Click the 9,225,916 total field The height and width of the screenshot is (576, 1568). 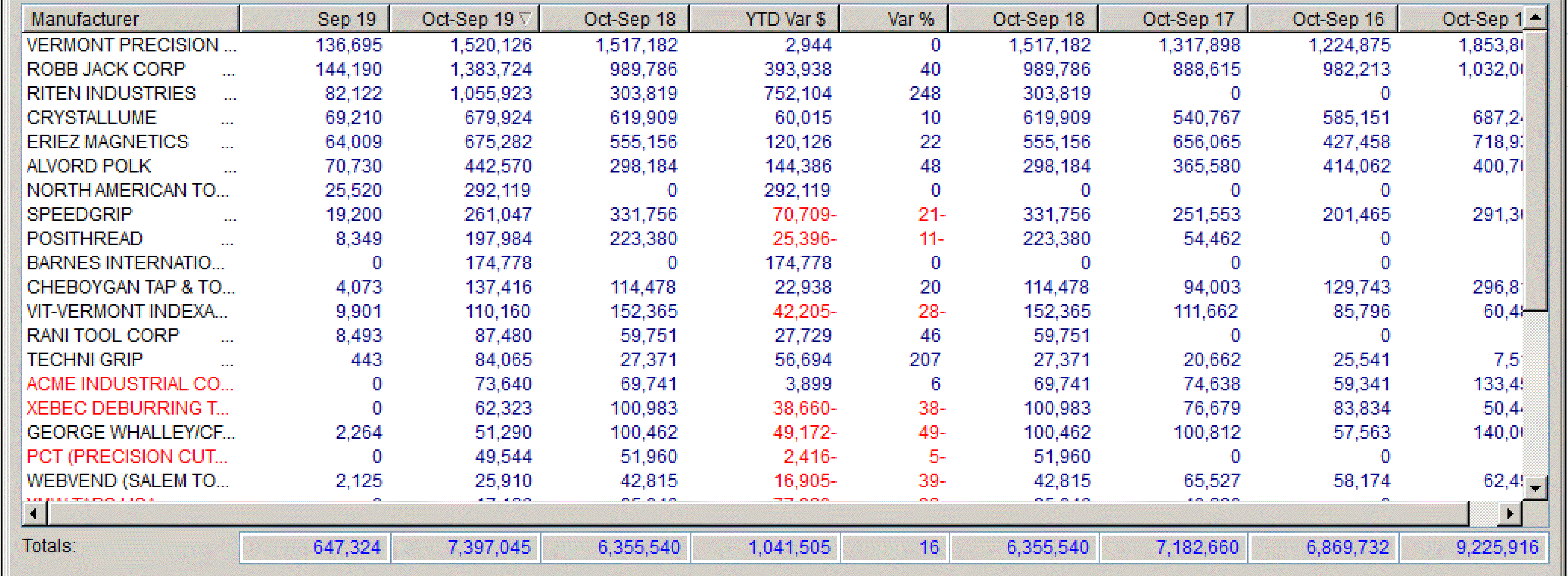[x=1473, y=547]
